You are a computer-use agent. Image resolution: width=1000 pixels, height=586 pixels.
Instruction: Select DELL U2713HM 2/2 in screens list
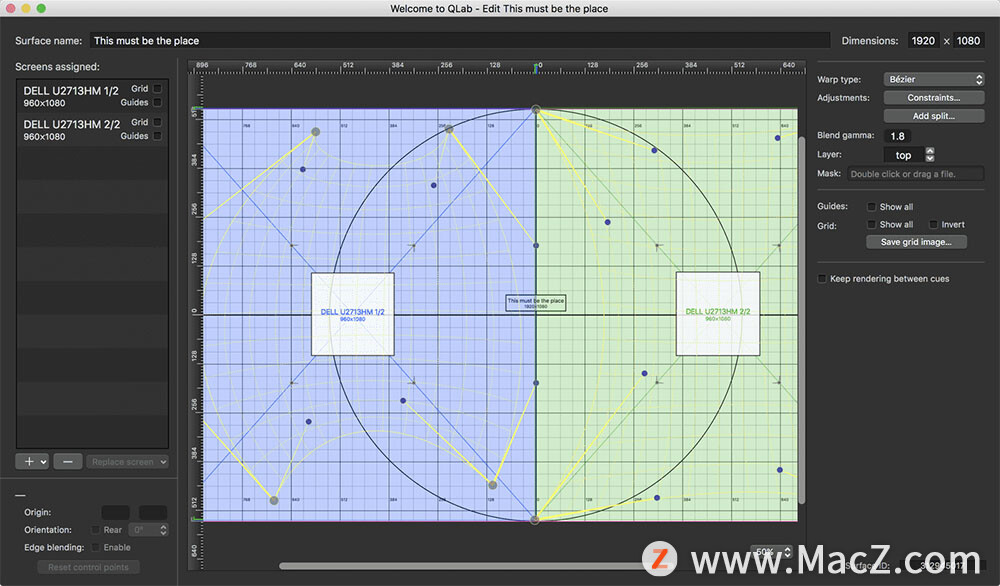click(92, 129)
